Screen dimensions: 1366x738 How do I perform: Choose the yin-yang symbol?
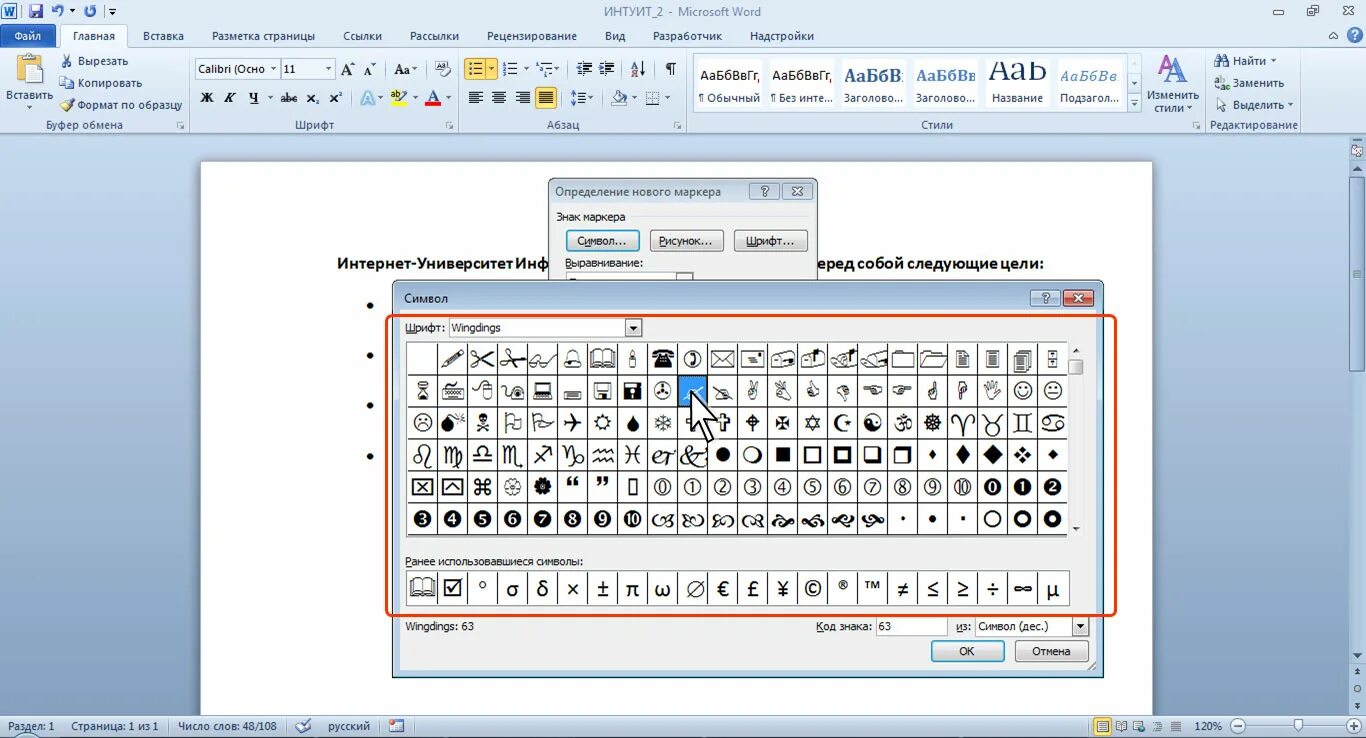[872, 422]
